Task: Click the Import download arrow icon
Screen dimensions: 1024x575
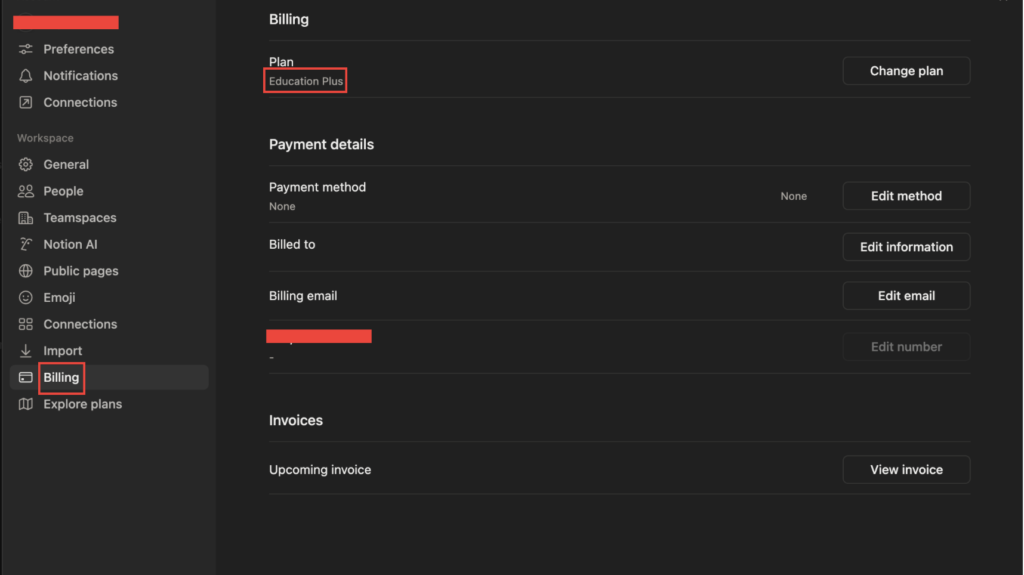Action: tap(26, 351)
